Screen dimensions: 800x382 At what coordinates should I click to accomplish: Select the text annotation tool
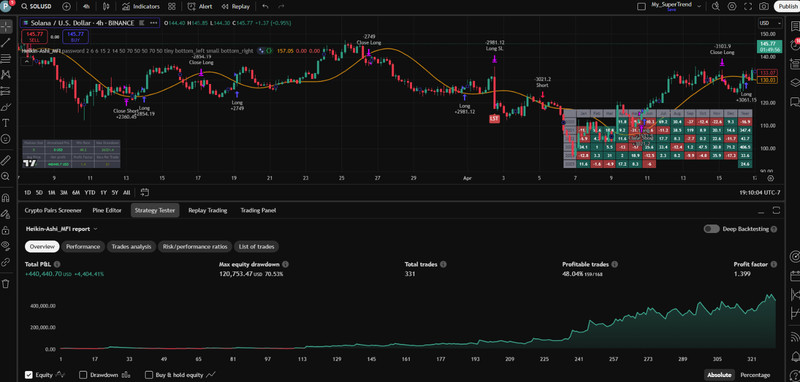click(x=6, y=123)
